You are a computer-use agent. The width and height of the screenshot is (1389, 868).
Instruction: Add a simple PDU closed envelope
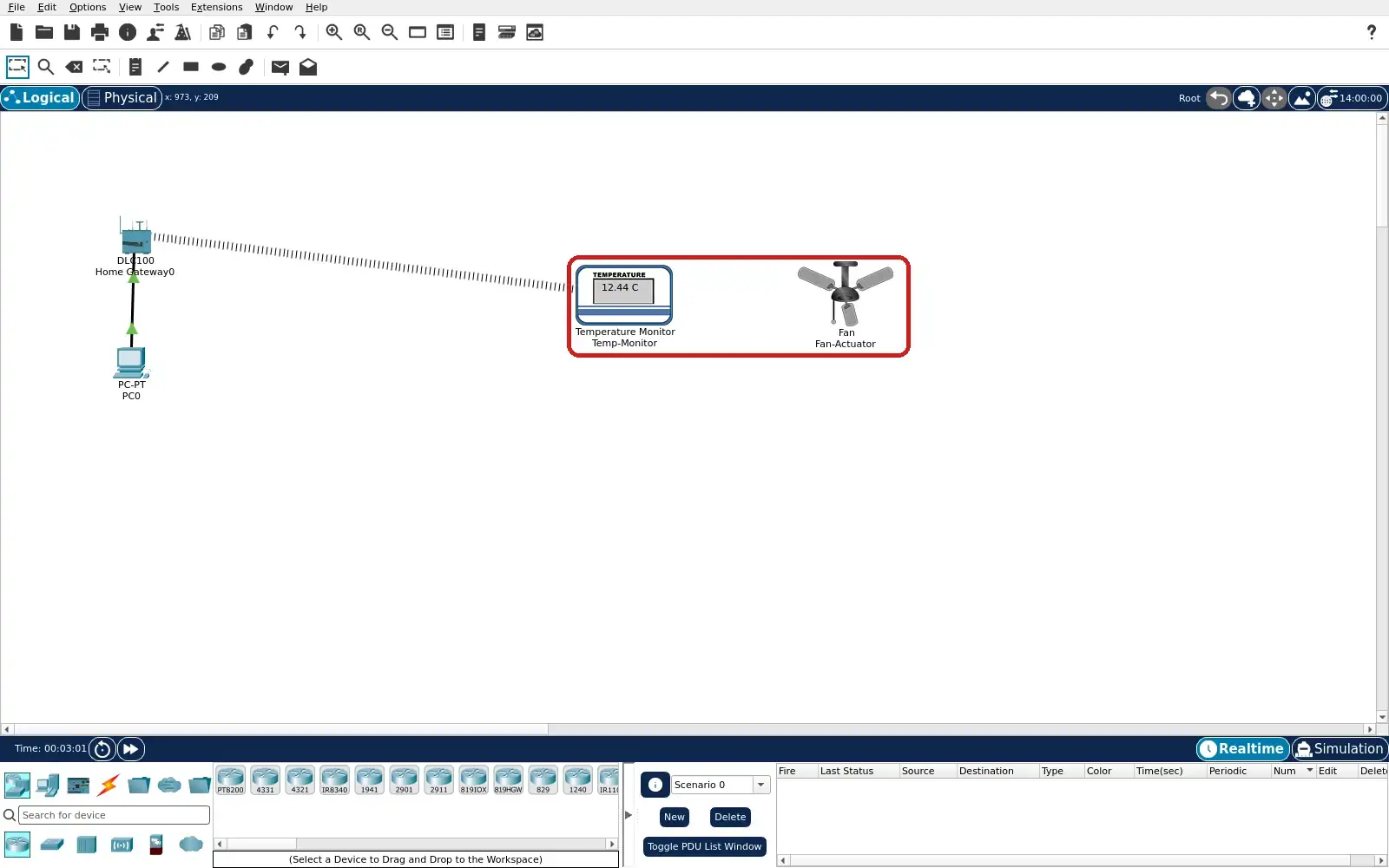[x=280, y=67]
